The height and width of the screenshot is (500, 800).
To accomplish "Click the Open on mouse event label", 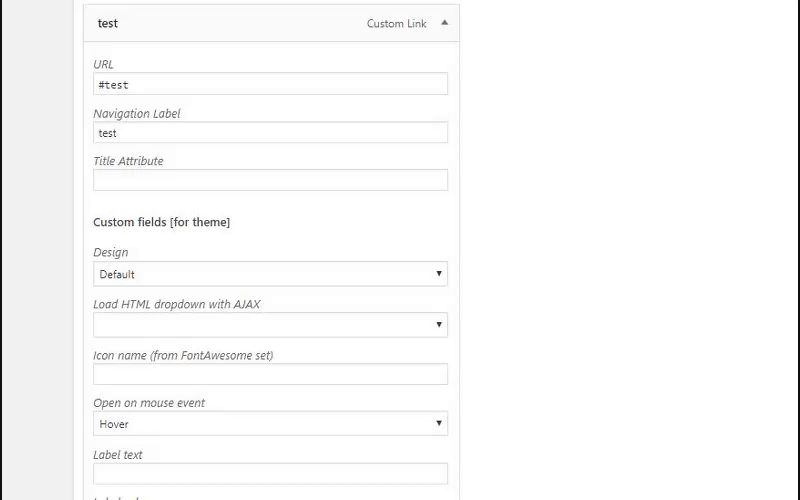I will [x=149, y=403].
